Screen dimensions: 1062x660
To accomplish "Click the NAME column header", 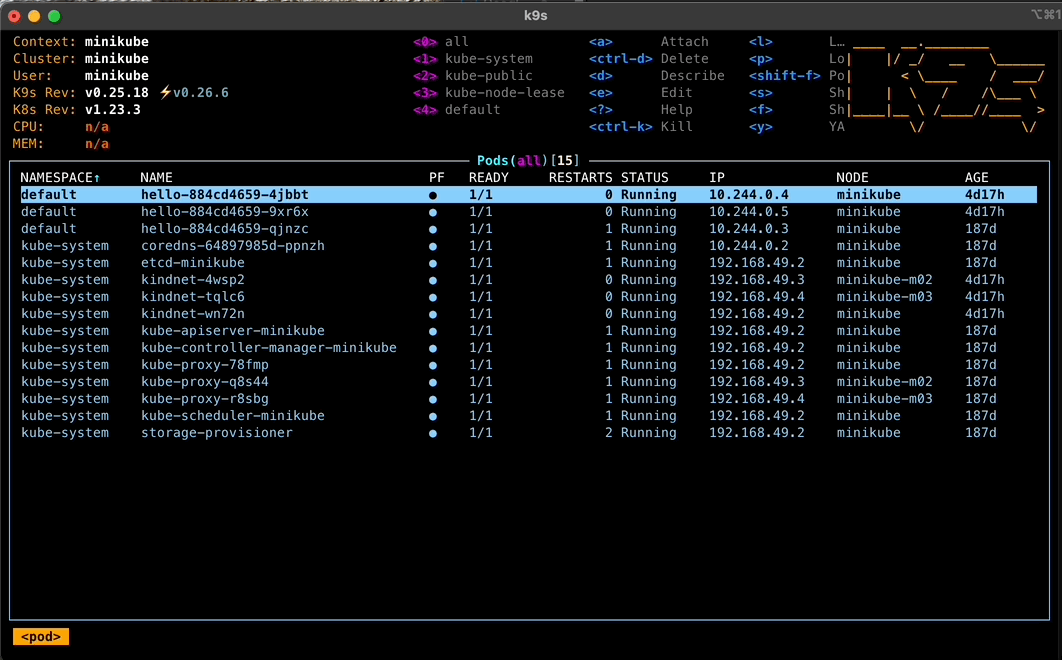I will tap(156, 178).
